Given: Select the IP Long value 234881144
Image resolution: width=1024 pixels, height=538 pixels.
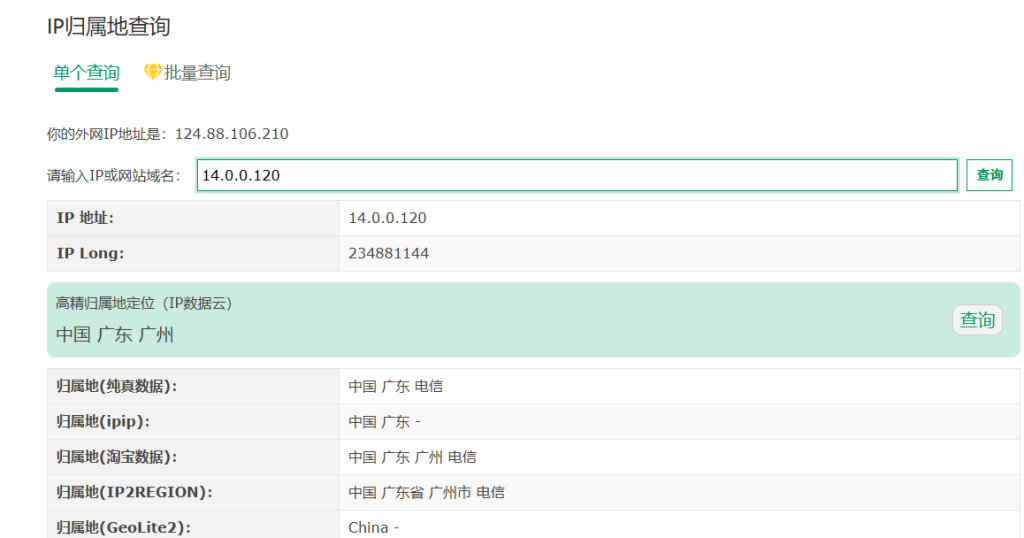Looking at the screenshot, I should click(388, 254).
